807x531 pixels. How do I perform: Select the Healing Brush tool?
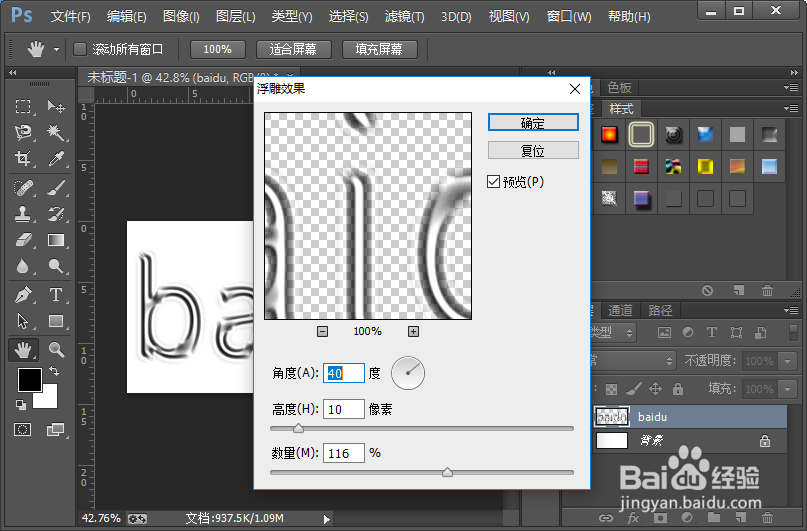[23, 188]
